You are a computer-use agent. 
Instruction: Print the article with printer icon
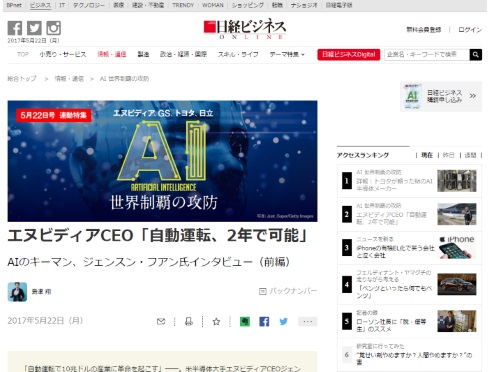point(189,321)
